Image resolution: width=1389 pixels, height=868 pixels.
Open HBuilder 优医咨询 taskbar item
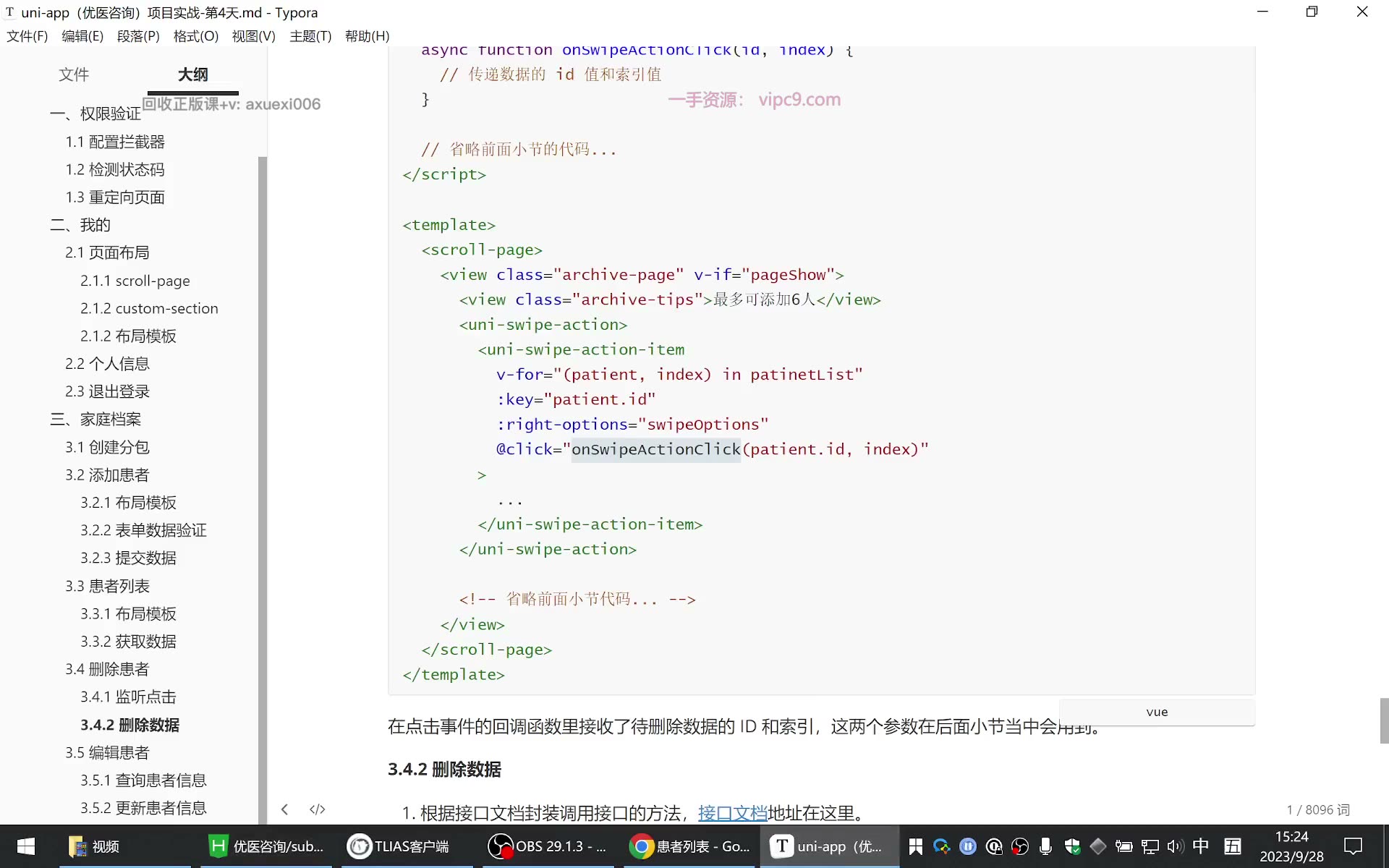(x=266, y=846)
